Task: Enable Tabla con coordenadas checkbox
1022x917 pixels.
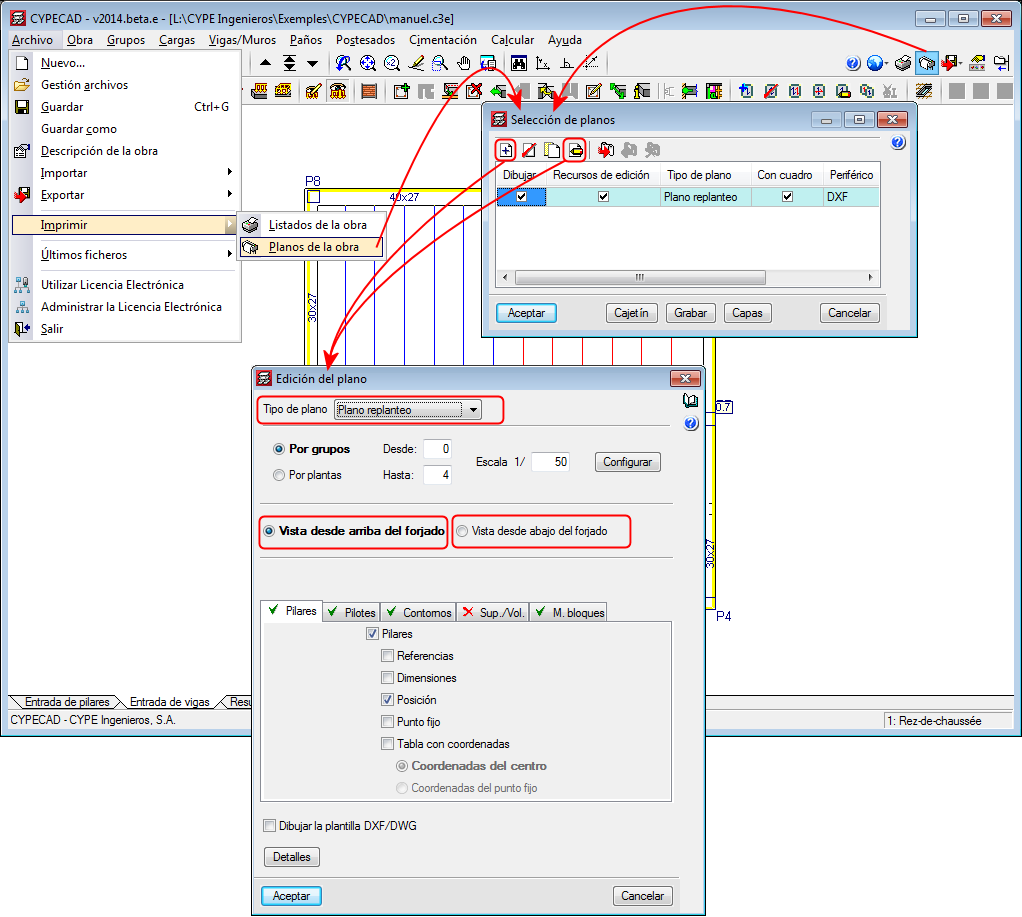Action: pos(387,744)
